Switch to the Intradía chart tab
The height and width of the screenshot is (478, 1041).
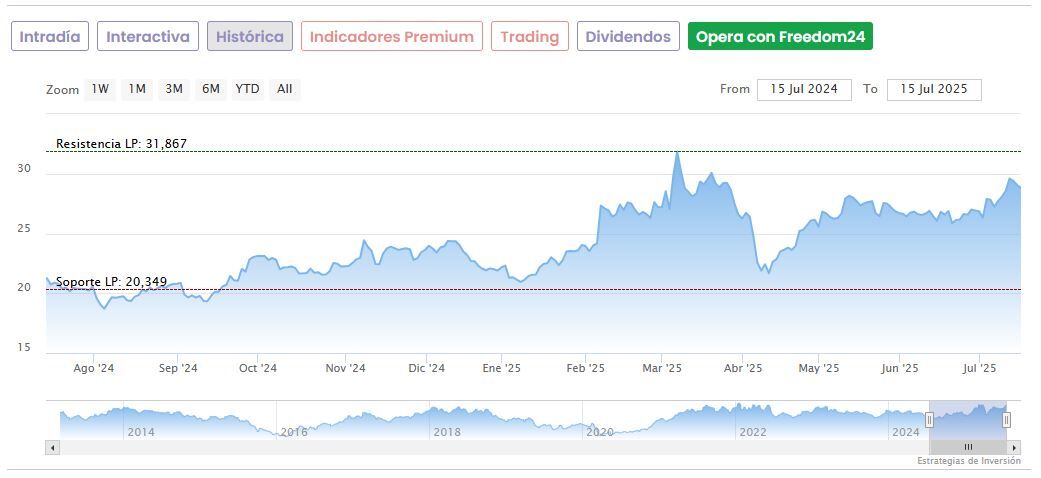click(50, 37)
